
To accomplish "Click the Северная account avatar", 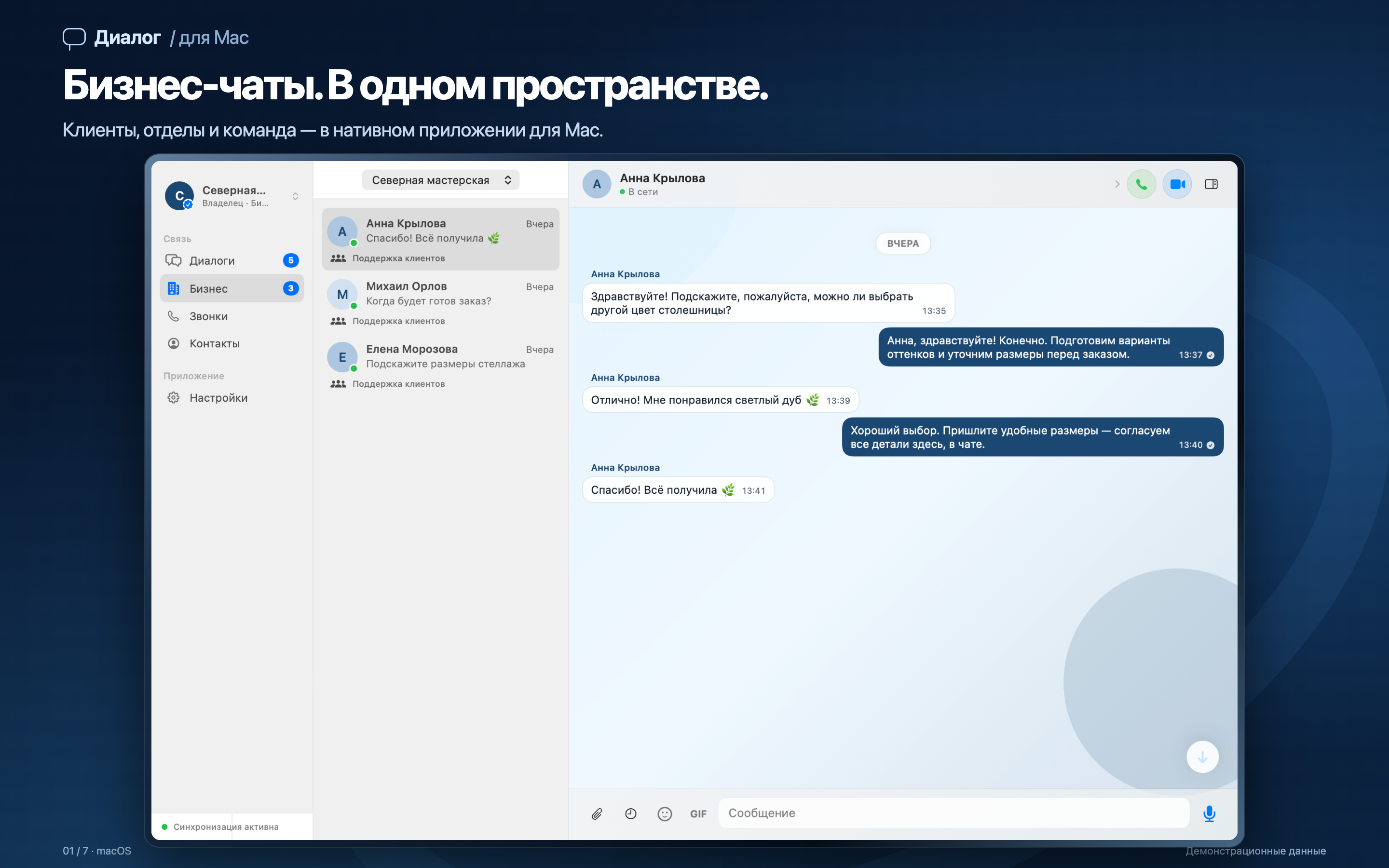I will (179, 196).
